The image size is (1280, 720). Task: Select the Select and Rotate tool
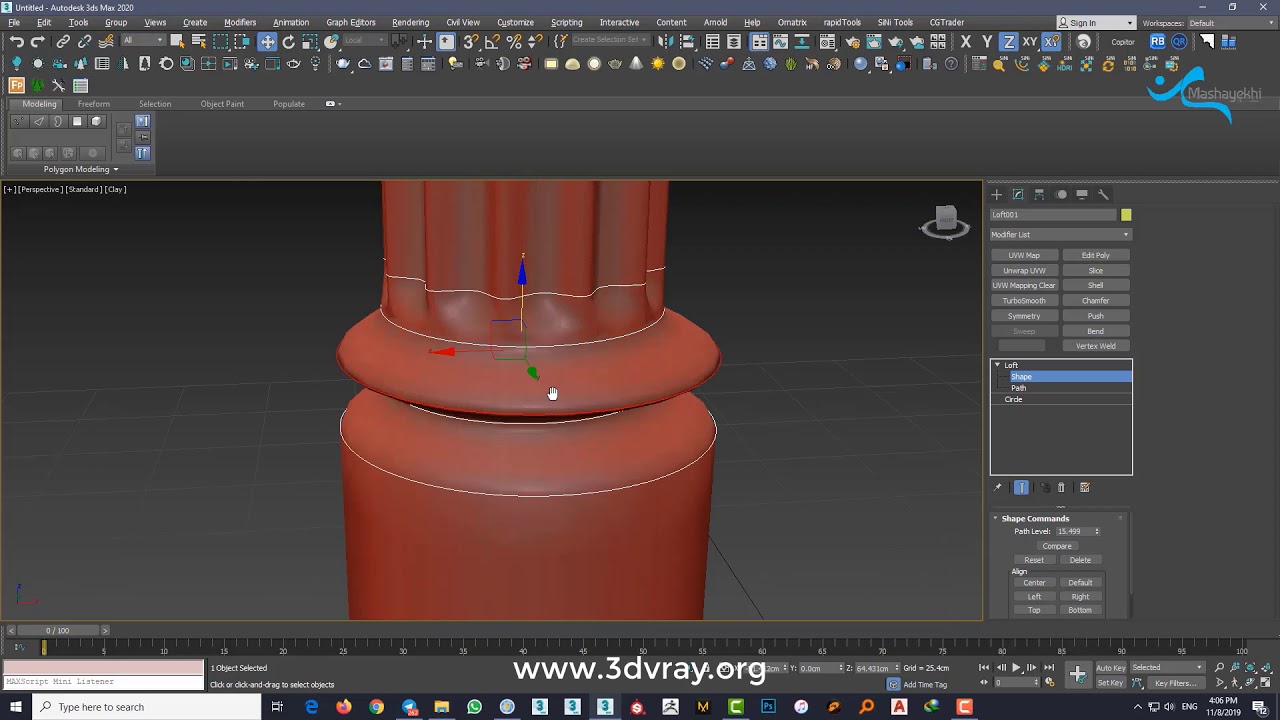pyautogui.click(x=288, y=41)
